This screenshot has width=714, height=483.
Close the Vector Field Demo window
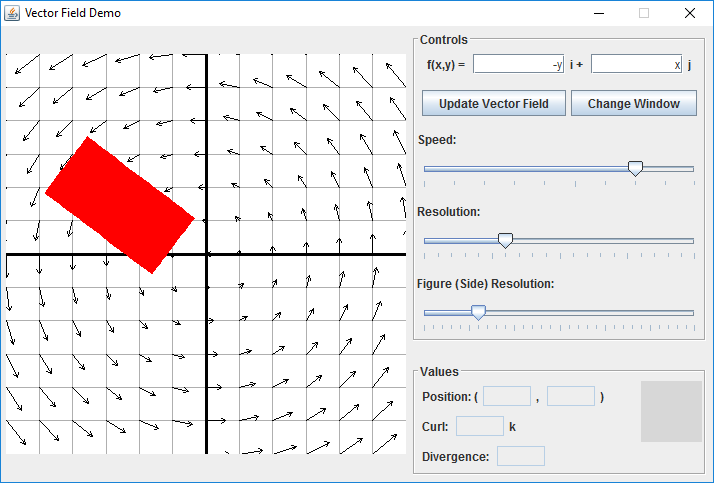pos(690,13)
